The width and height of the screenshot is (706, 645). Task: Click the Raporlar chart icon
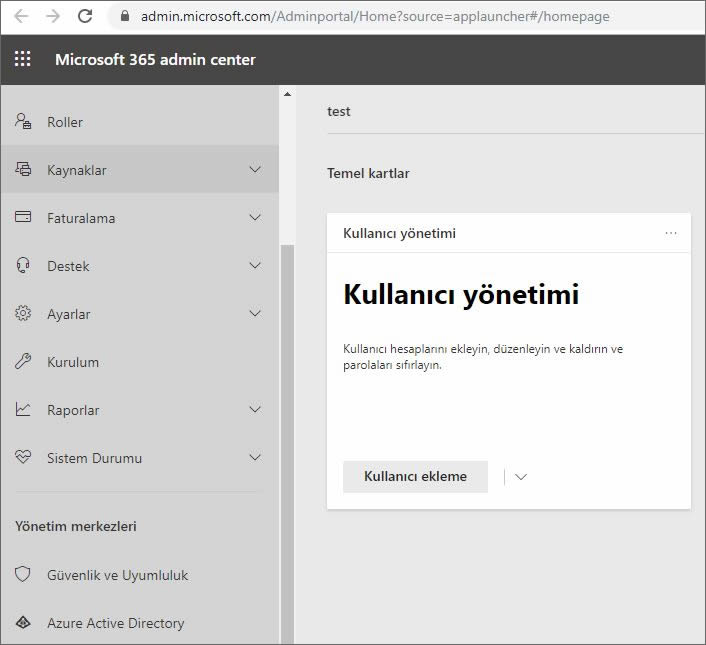tap(23, 409)
